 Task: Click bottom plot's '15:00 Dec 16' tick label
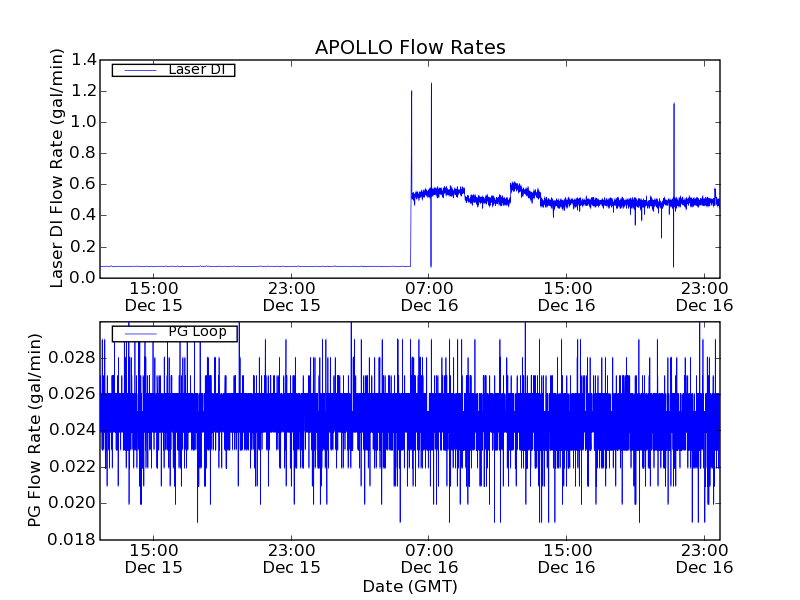click(x=567, y=559)
